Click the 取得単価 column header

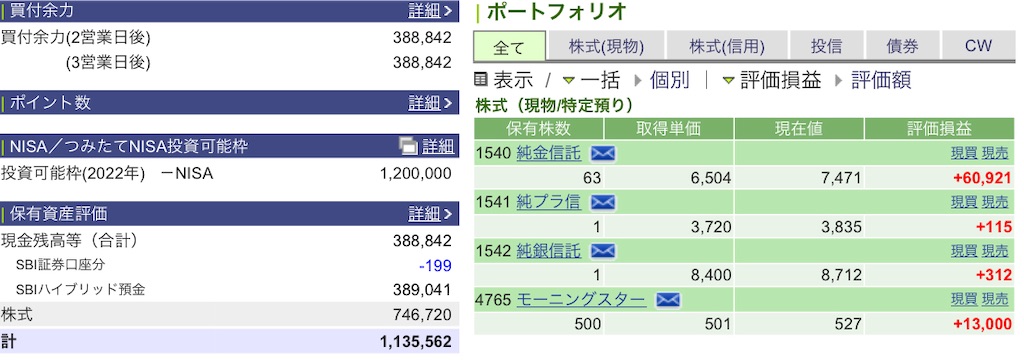[x=669, y=129]
